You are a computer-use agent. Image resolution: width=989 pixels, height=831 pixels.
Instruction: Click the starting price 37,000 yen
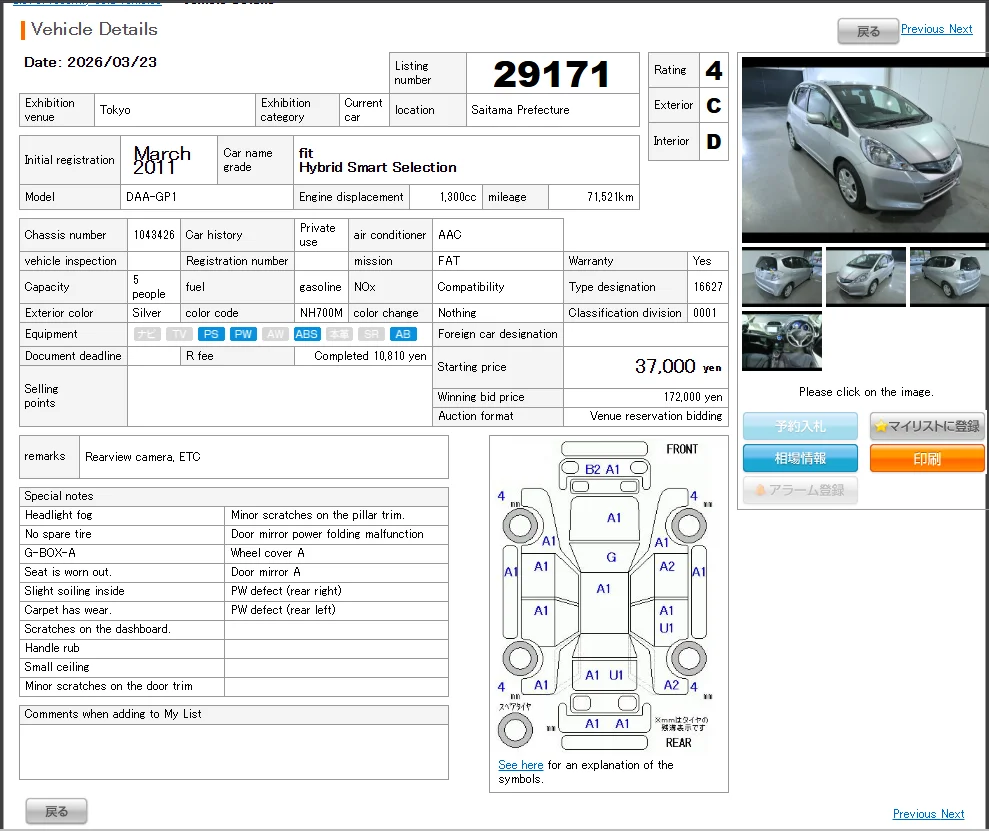click(x=678, y=366)
